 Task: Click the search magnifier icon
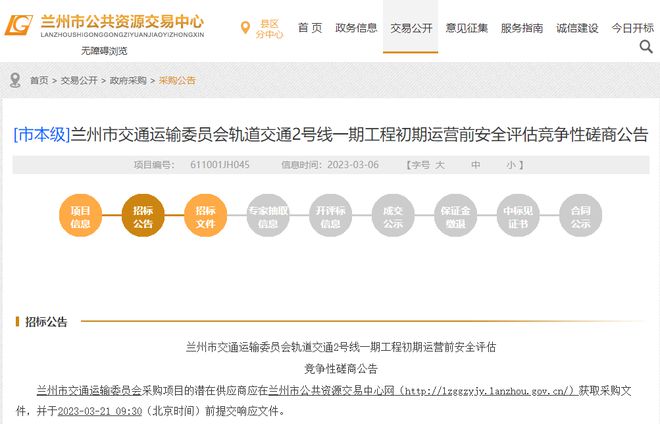[x=645, y=46]
